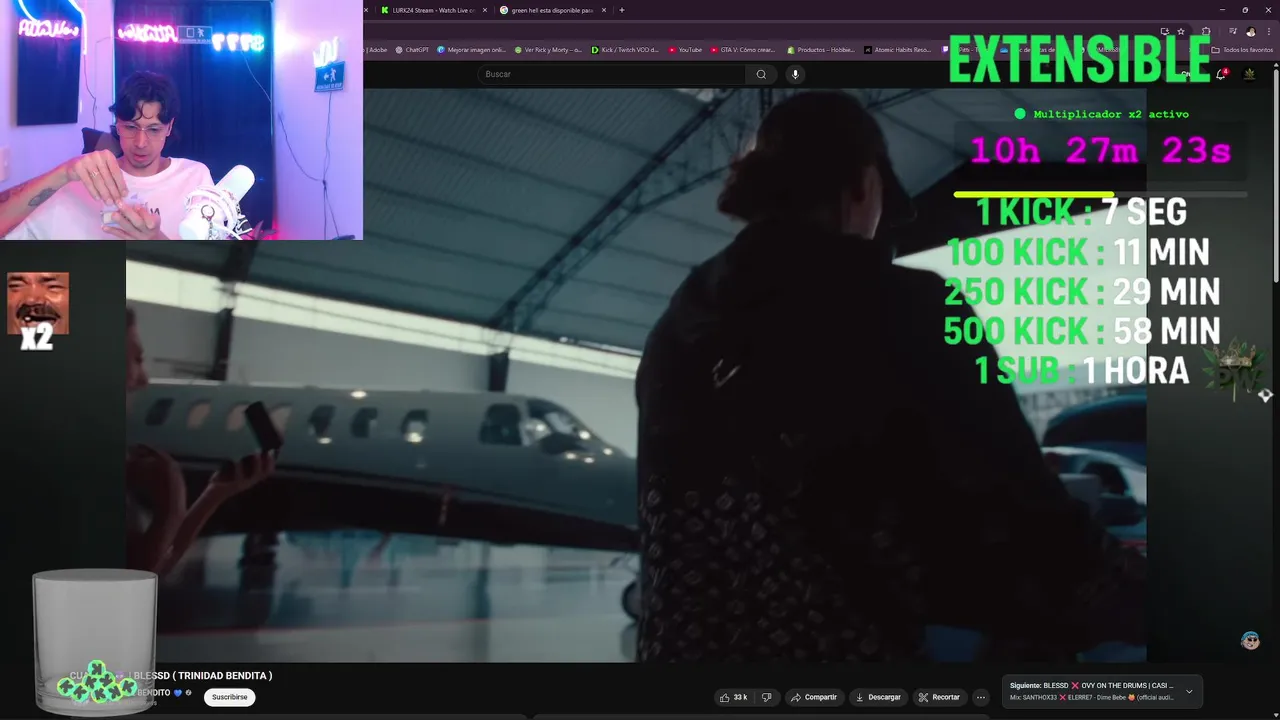The width and height of the screenshot is (1280, 720).
Task: Click the install app icon in address bar
Action: click(x=1165, y=31)
